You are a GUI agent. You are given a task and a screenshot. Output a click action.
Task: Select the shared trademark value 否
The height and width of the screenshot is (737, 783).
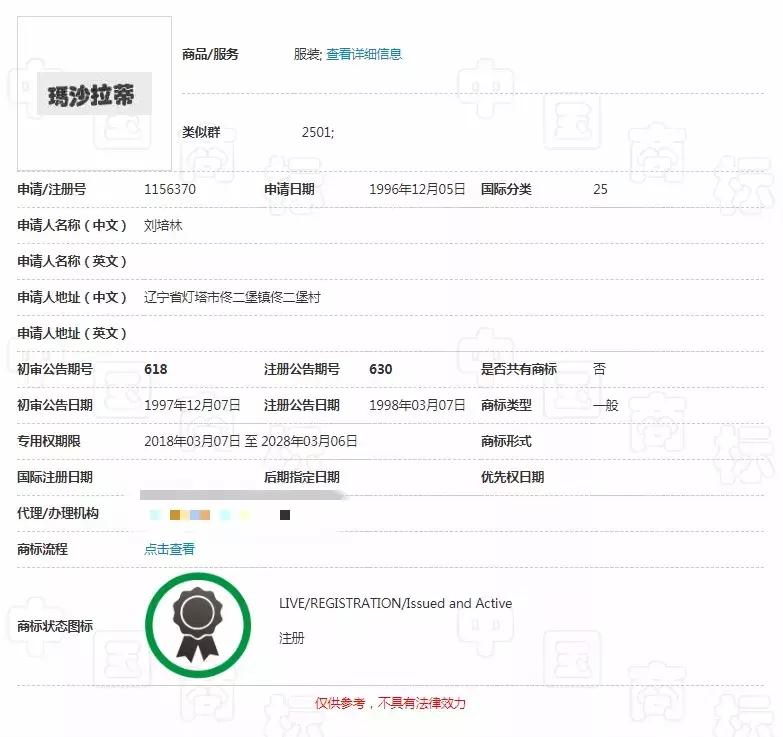click(600, 369)
